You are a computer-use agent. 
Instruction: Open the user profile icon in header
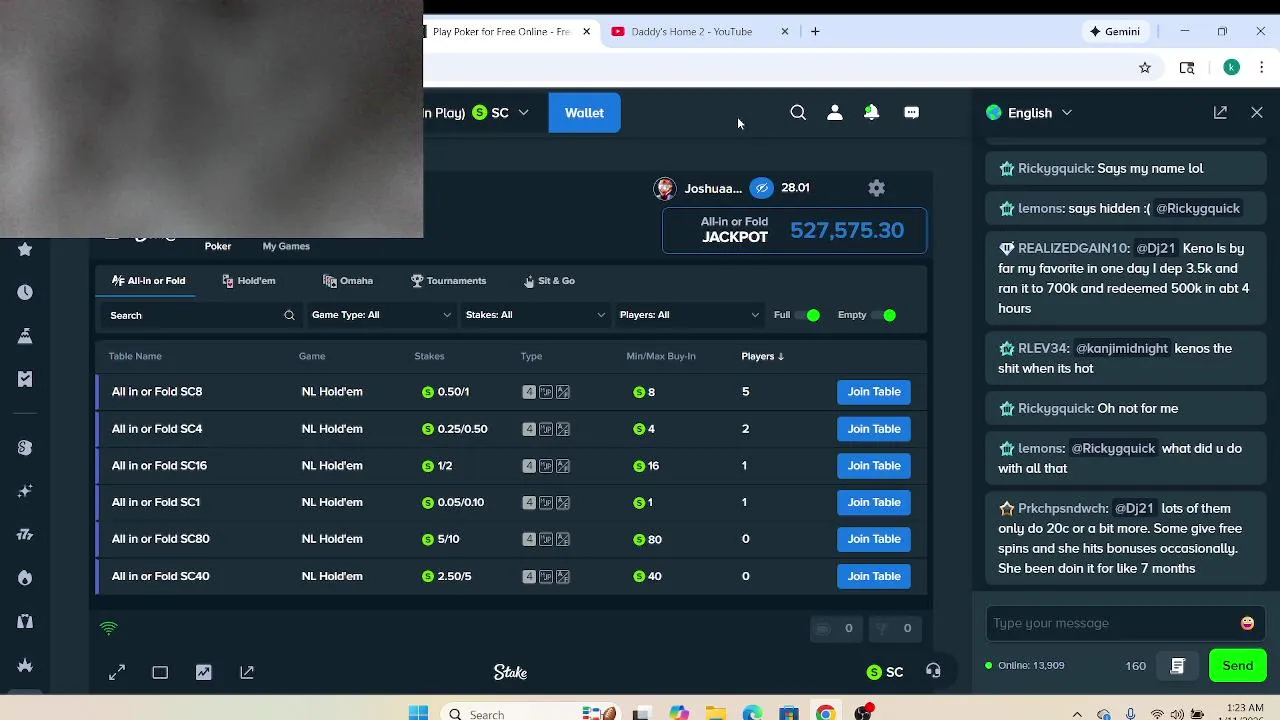tap(835, 113)
